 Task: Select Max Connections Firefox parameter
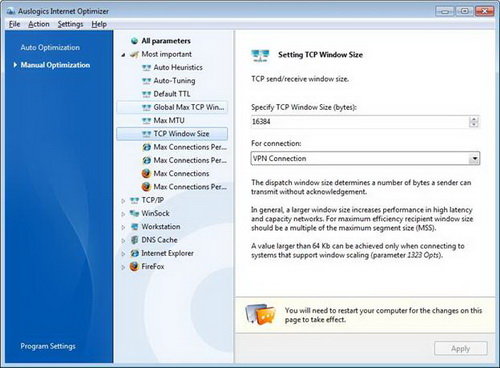181,174
